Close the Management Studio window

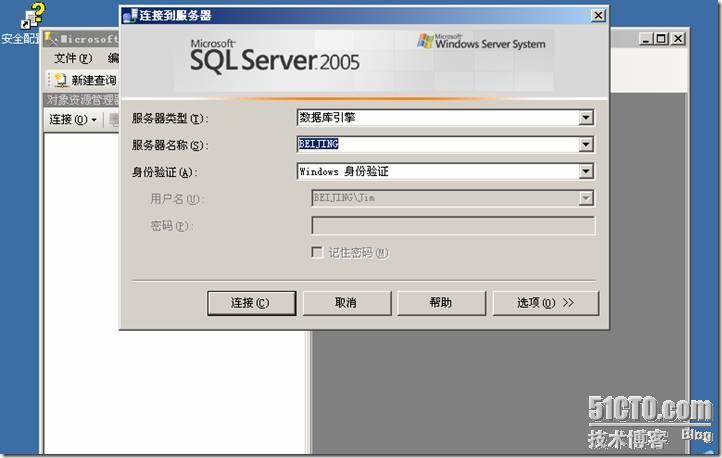coord(678,39)
